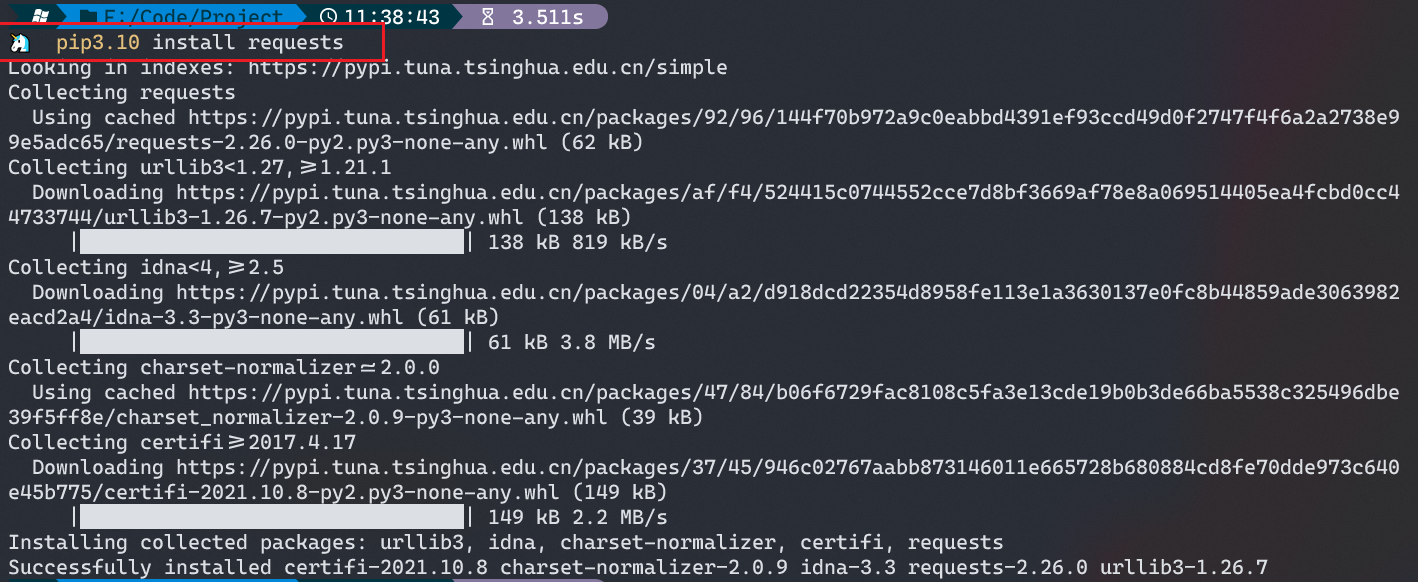The image size is (1418, 582).
Task: Click the prompt glyph before pip3.10
Action: pyautogui.click(x=19, y=43)
